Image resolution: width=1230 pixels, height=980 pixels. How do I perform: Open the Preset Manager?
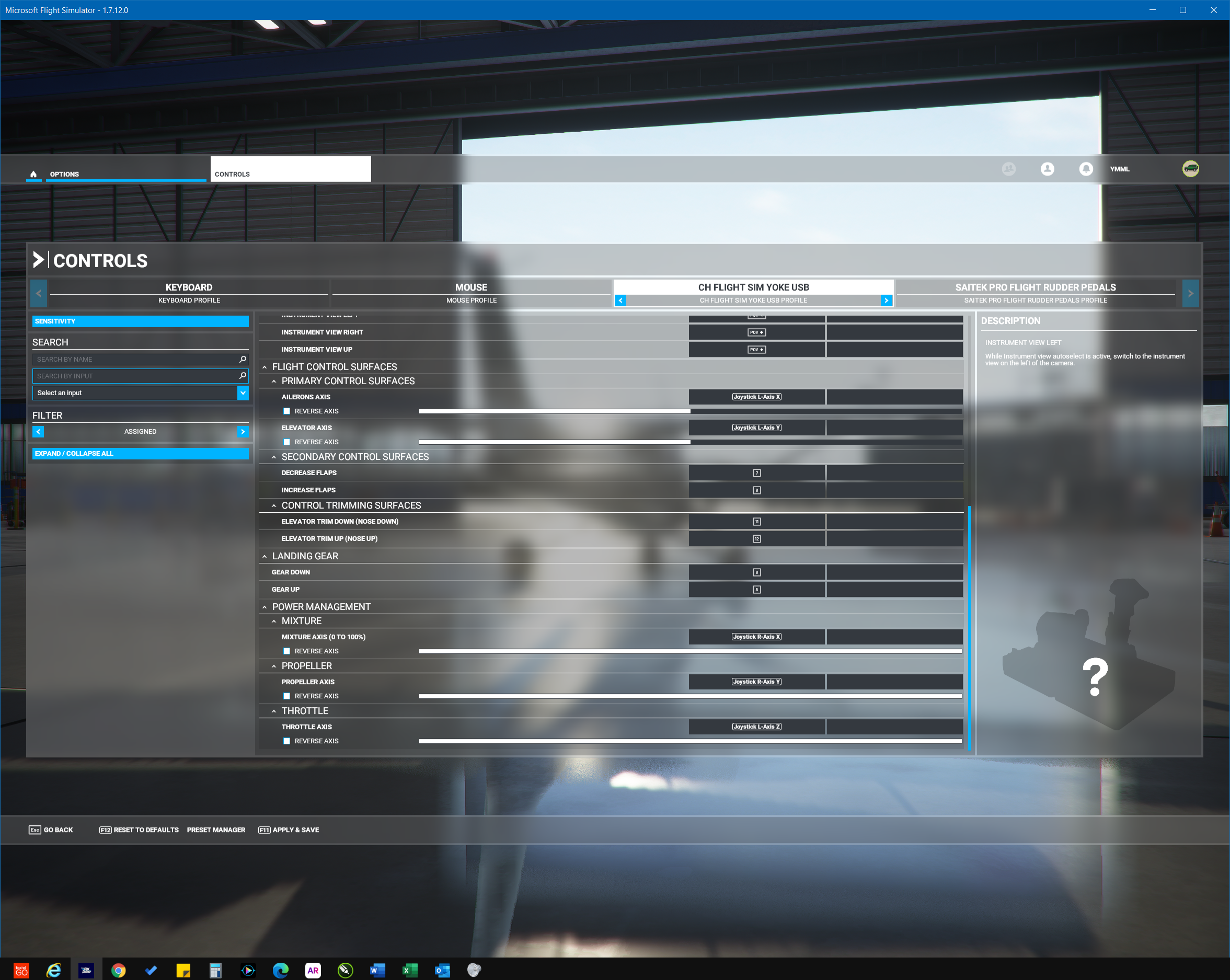[216, 829]
